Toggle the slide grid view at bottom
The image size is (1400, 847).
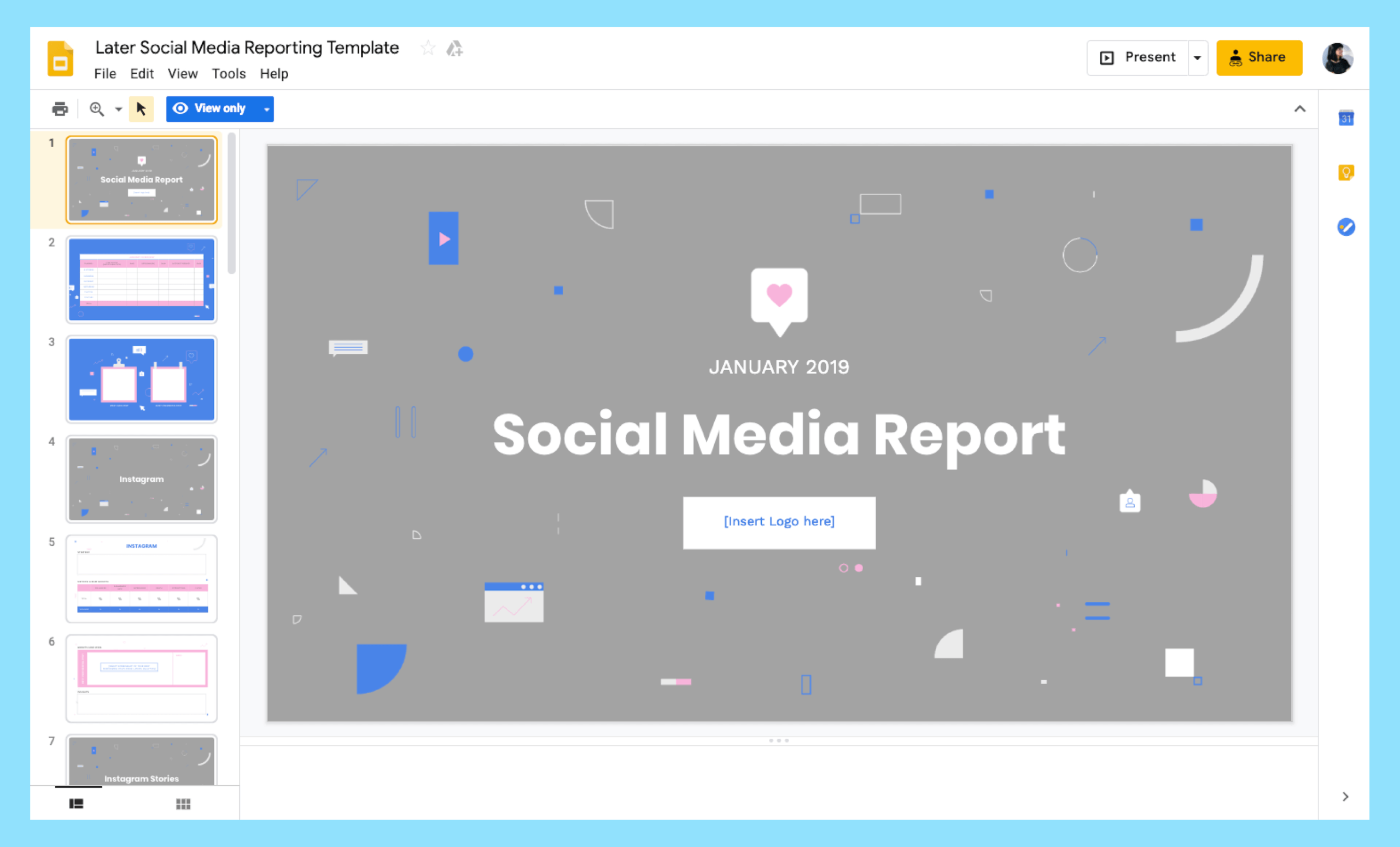pyautogui.click(x=183, y=803)
